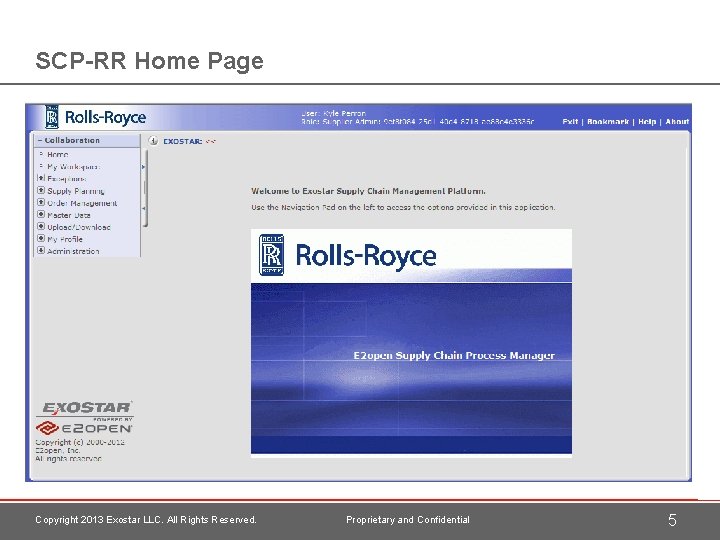The width and height of the screenshot is (720, 540).
Task: Click the round info icon beside EXOSTAR
Action: [153, 141]
